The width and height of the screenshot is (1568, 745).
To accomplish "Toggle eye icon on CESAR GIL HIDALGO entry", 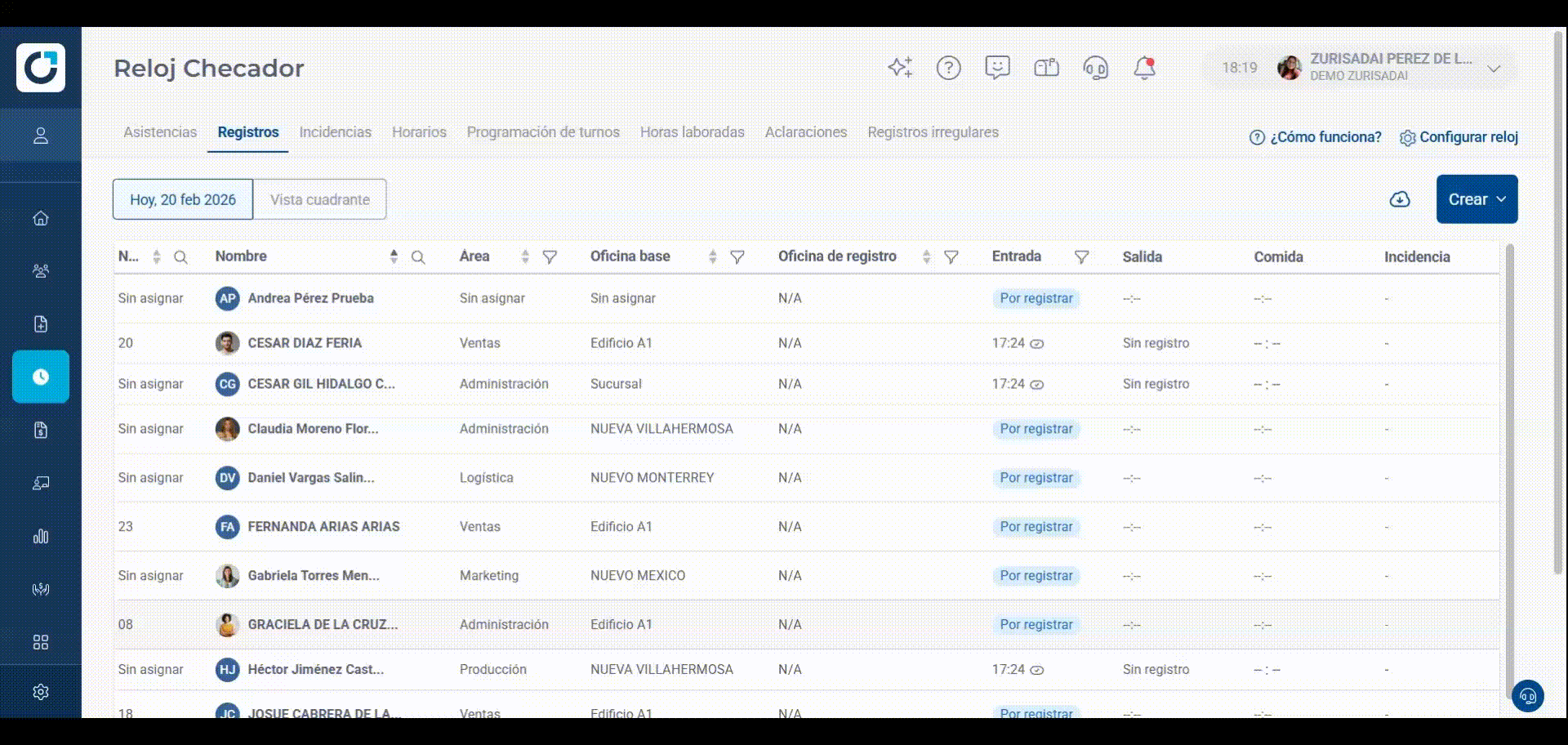I will pyautogui.click(x=1037, y=385).
